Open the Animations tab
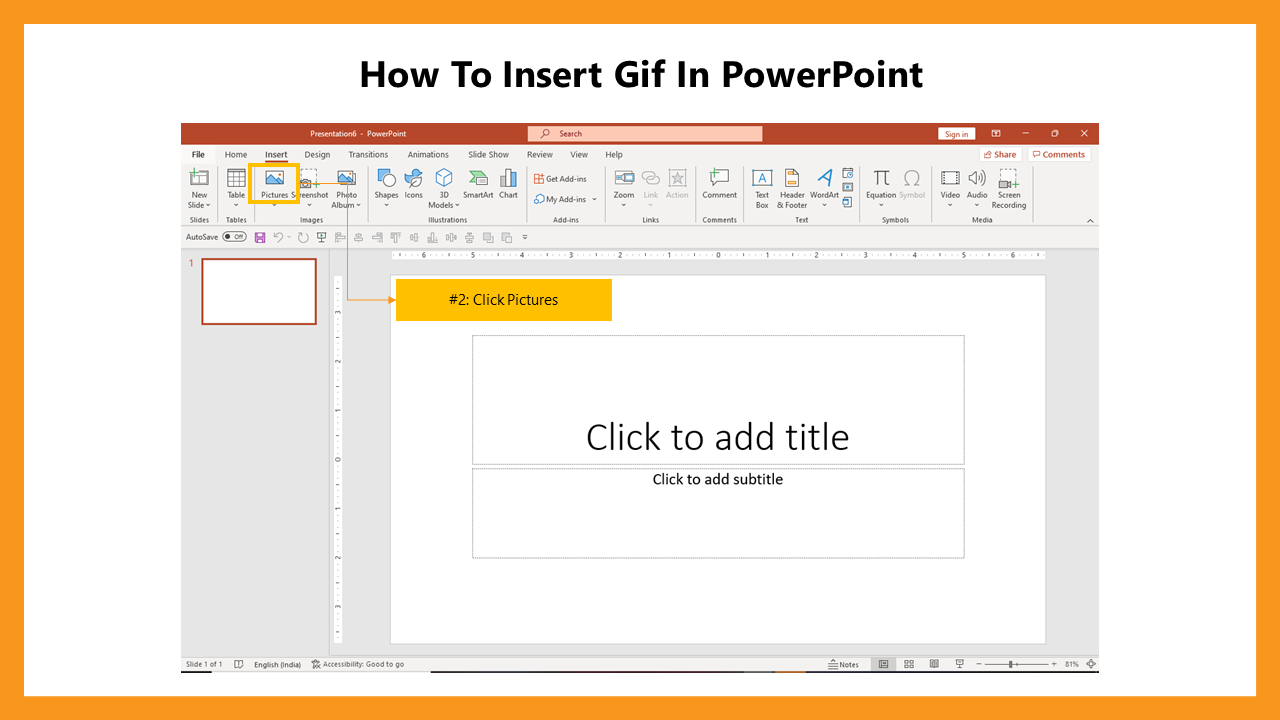1280x720 pixels. pyautogui.click(x=428, y=155)
